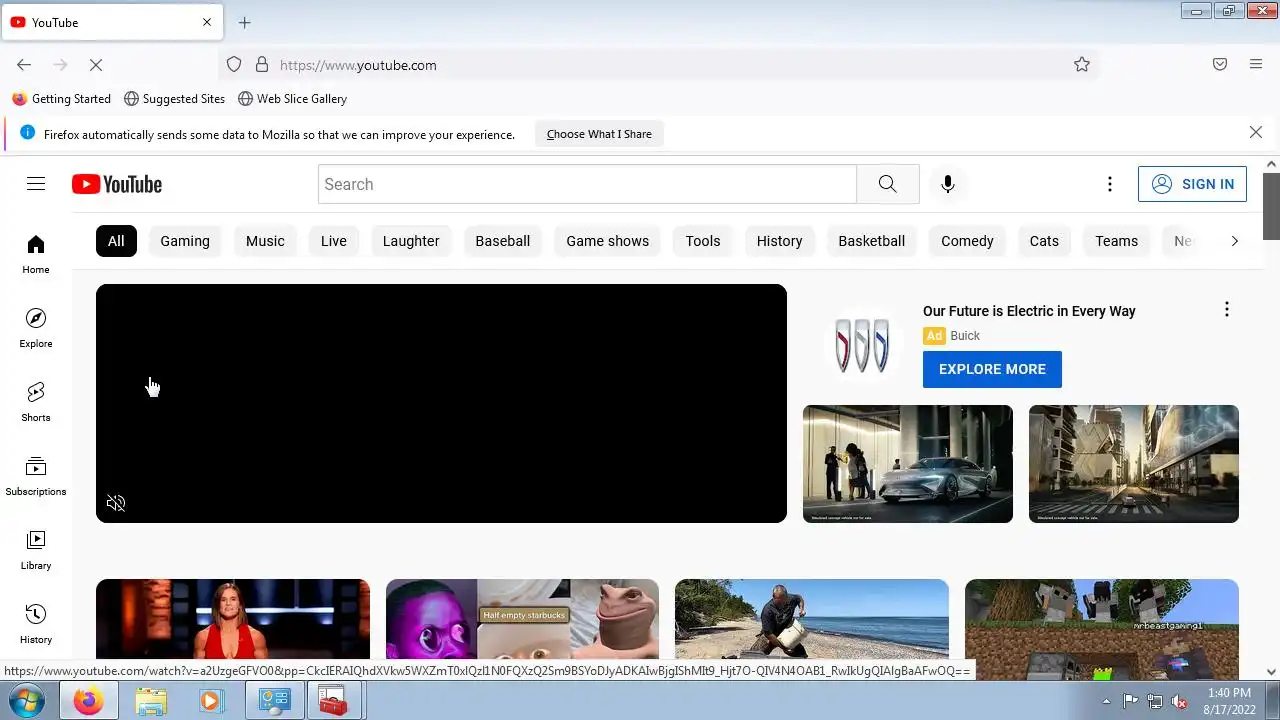Screen dimensions: 1280x720
Task: Click the YouTube logo
Action: (x=117, y=184)
